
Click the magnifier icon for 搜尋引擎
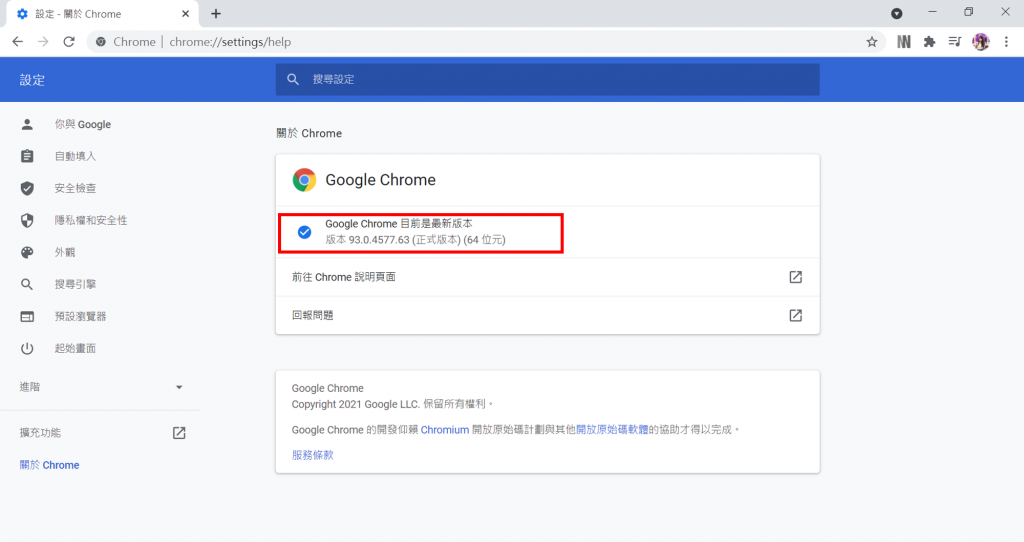pos(27,284)
